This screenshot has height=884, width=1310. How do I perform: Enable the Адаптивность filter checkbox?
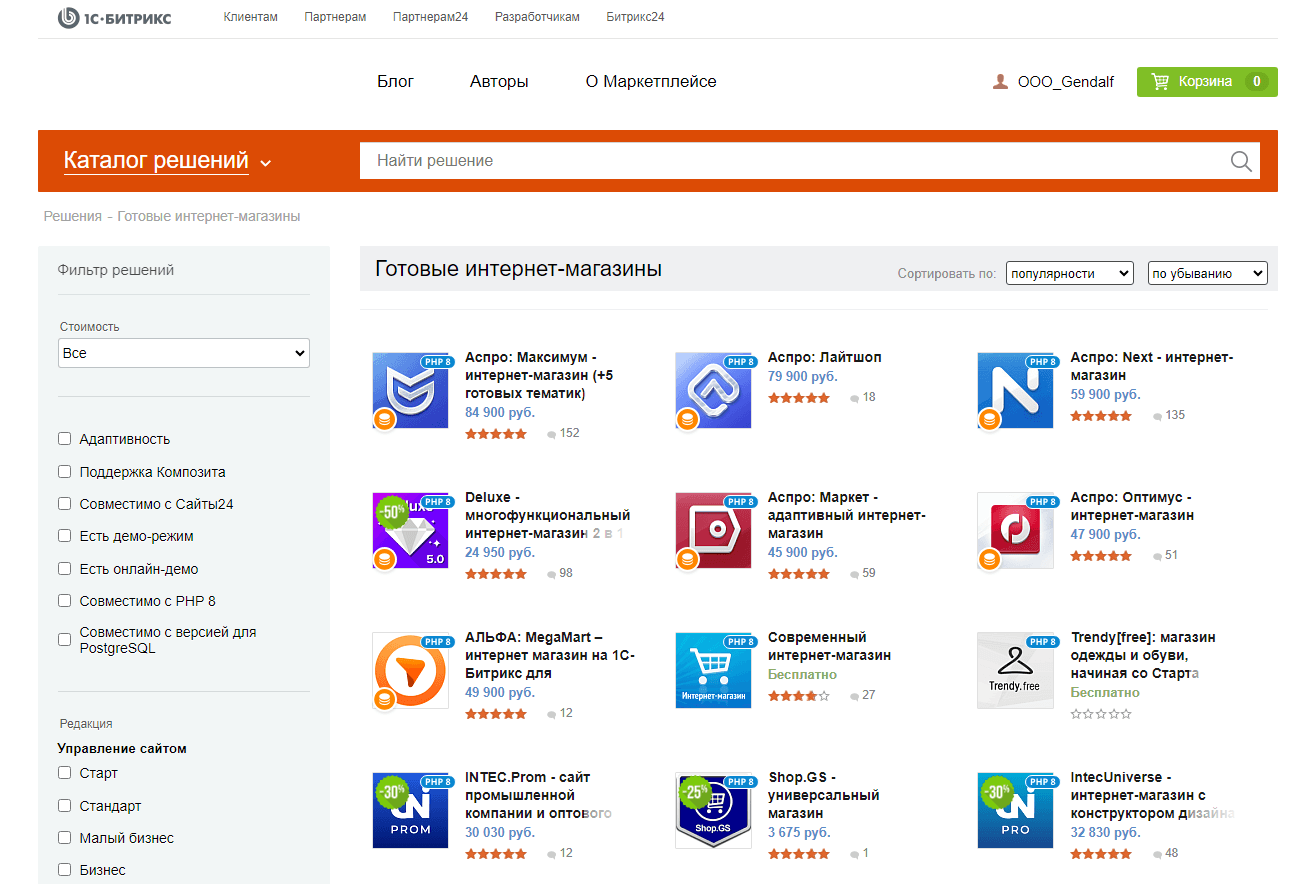tap(65, 439)
